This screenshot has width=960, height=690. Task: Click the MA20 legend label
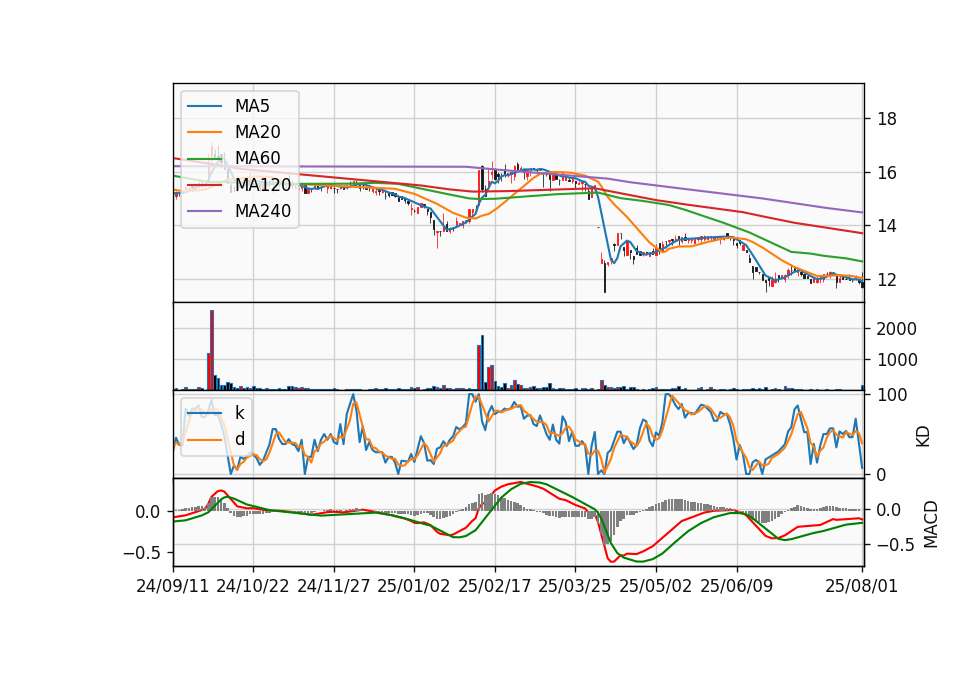click(258, 132)
